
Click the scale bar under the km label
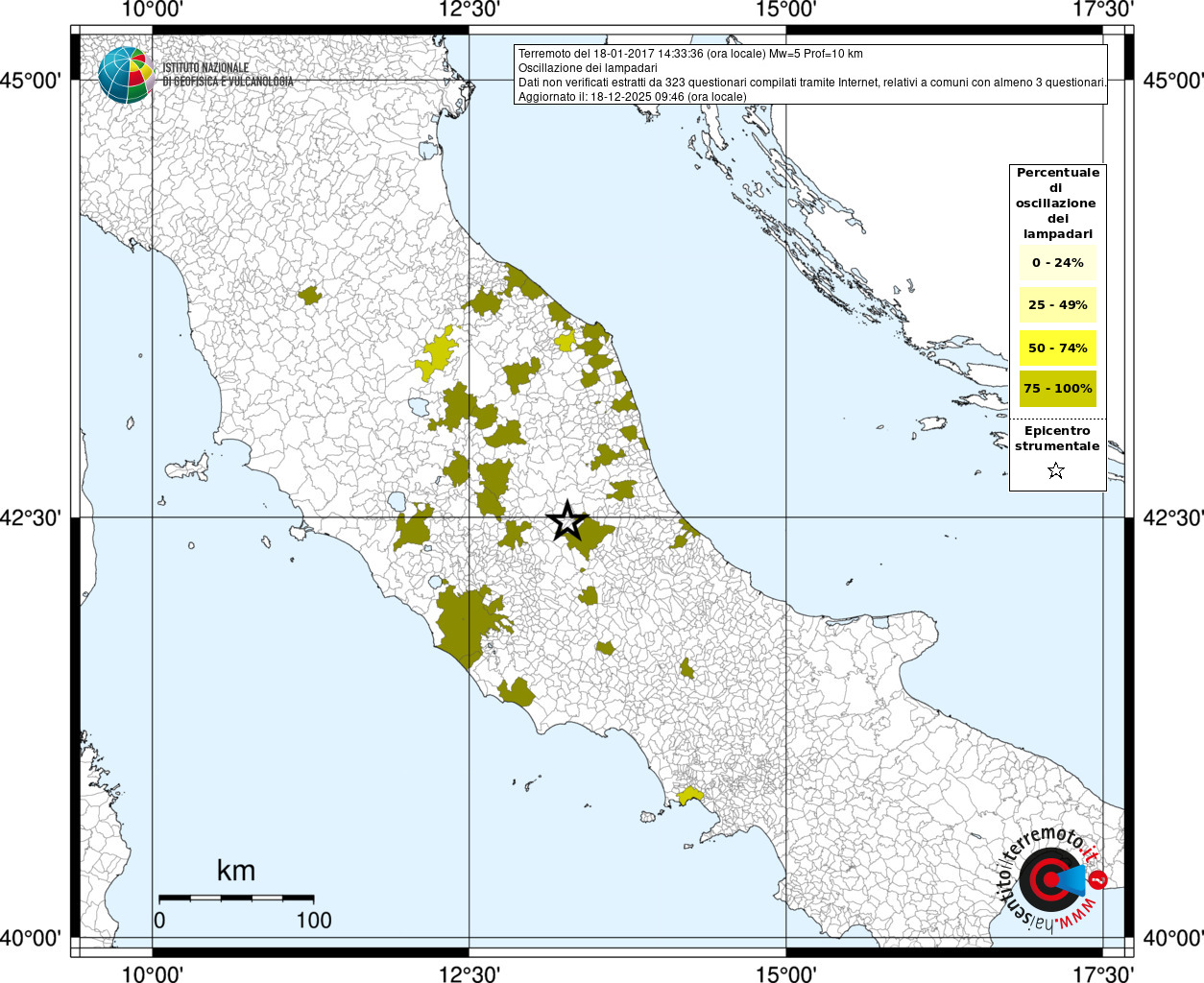coord(235,898)
